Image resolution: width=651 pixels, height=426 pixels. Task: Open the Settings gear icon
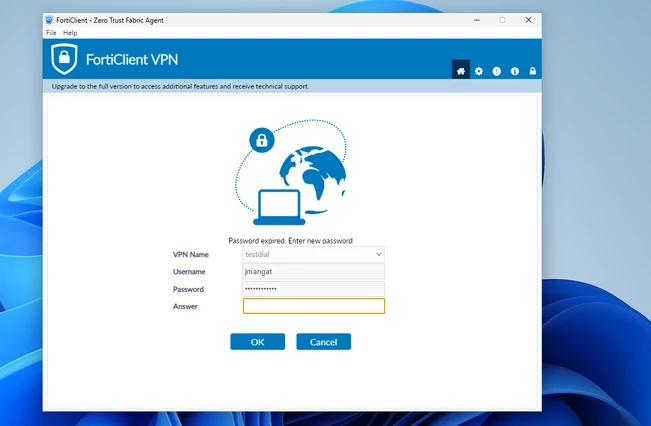tap(479, 71)
